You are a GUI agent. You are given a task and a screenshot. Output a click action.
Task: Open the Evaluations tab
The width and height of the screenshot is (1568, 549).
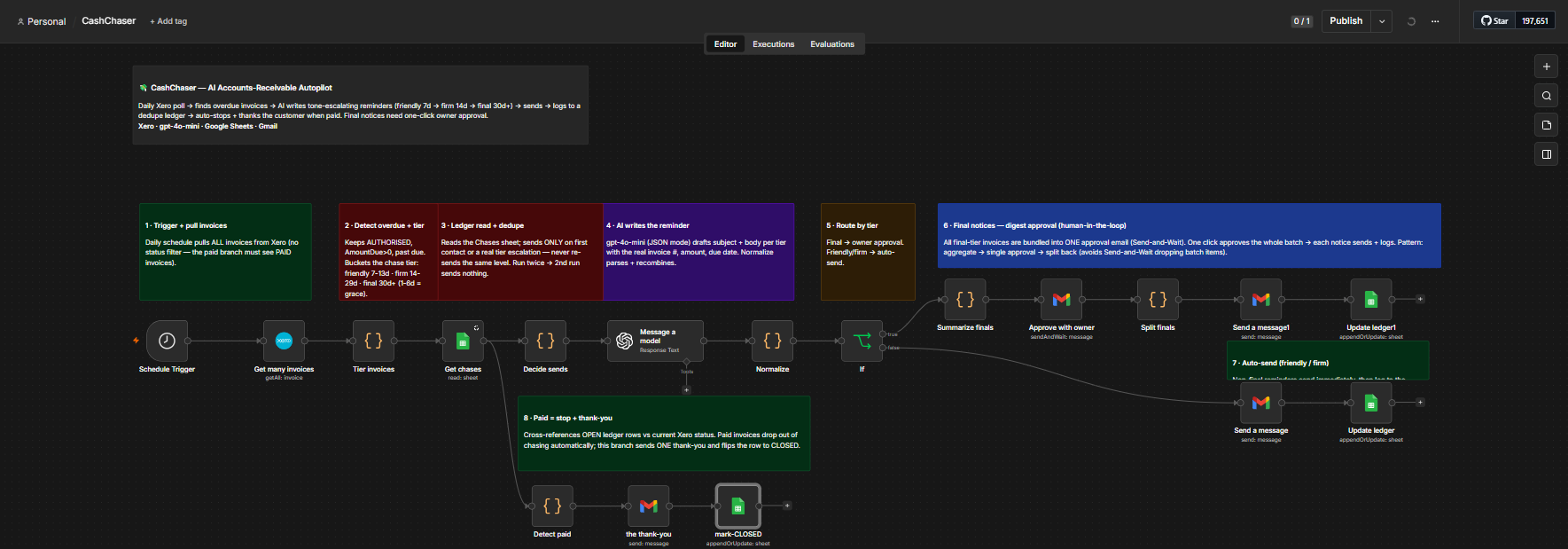click(x=832, y=44)
